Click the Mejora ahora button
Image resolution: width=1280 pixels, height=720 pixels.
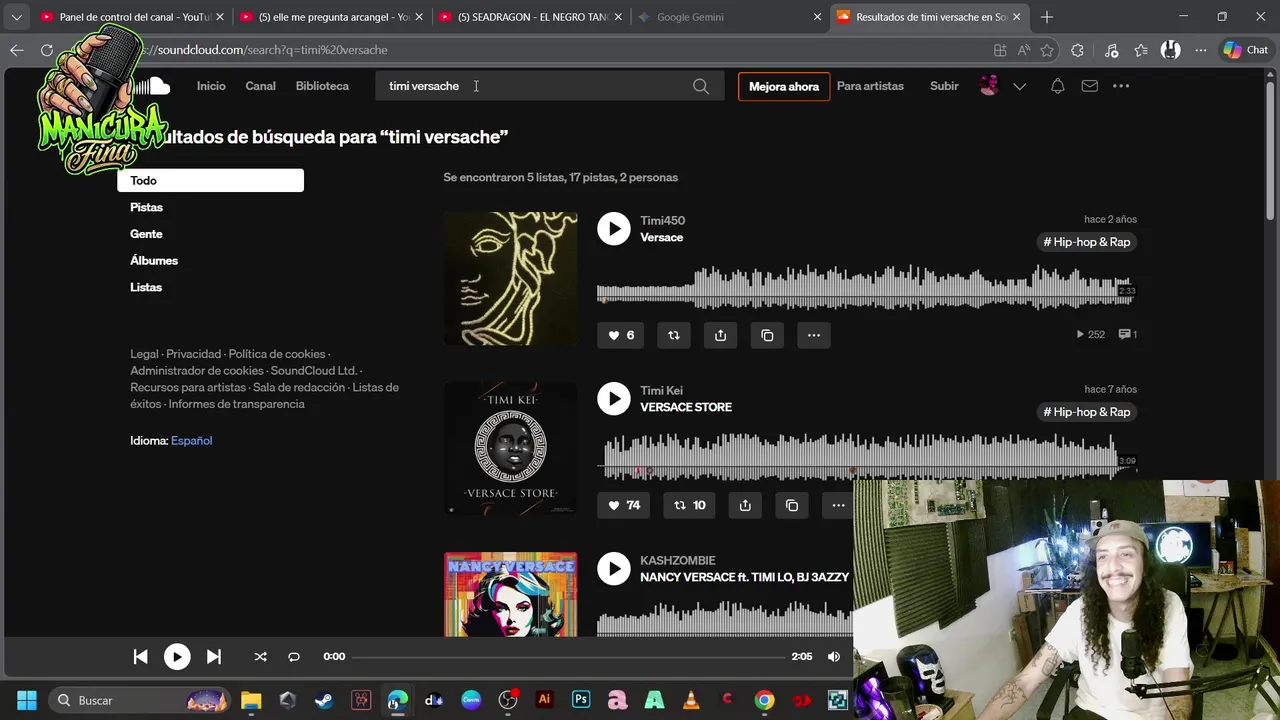click(784, 86)
